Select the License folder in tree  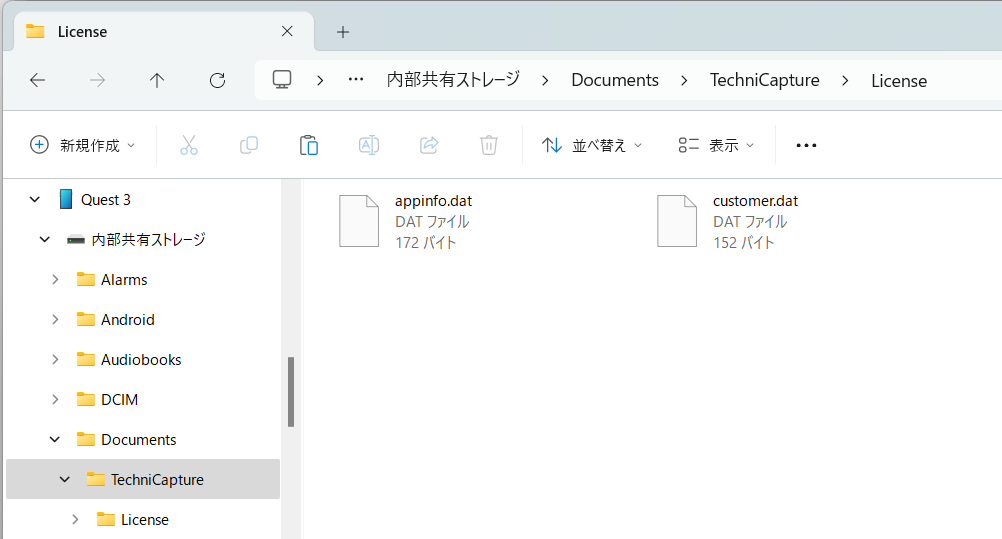[145, 519]
